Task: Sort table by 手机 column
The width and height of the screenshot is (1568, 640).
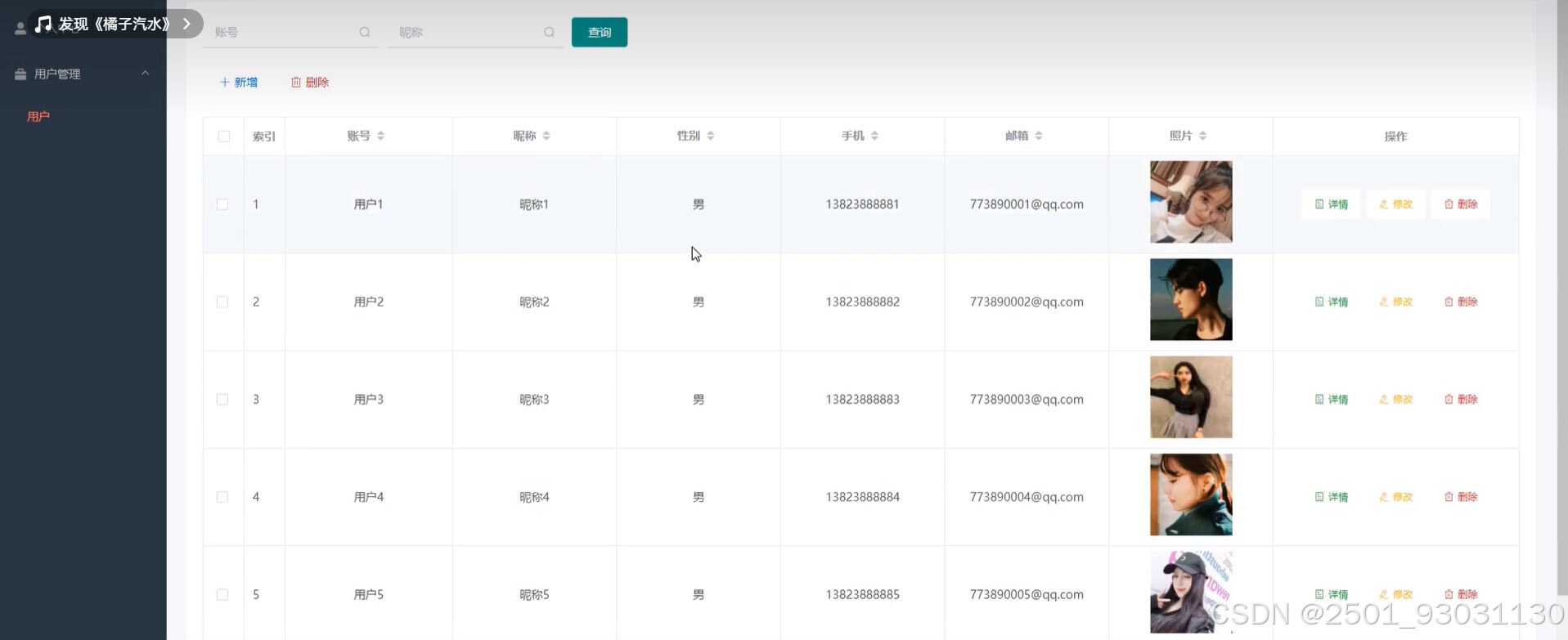Action: [x=875, y=136]
